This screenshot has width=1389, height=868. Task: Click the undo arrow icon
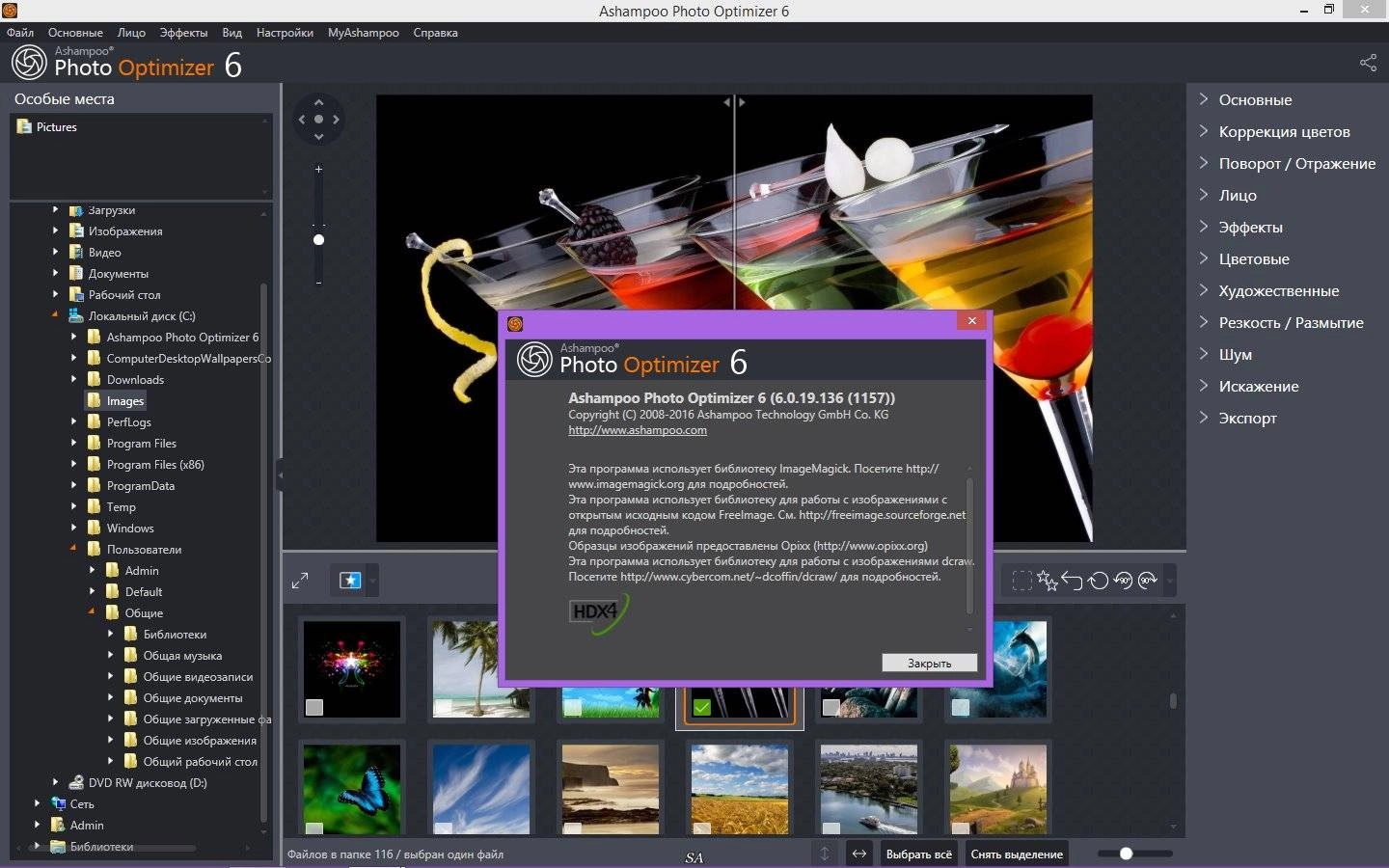click(1072, 581)
